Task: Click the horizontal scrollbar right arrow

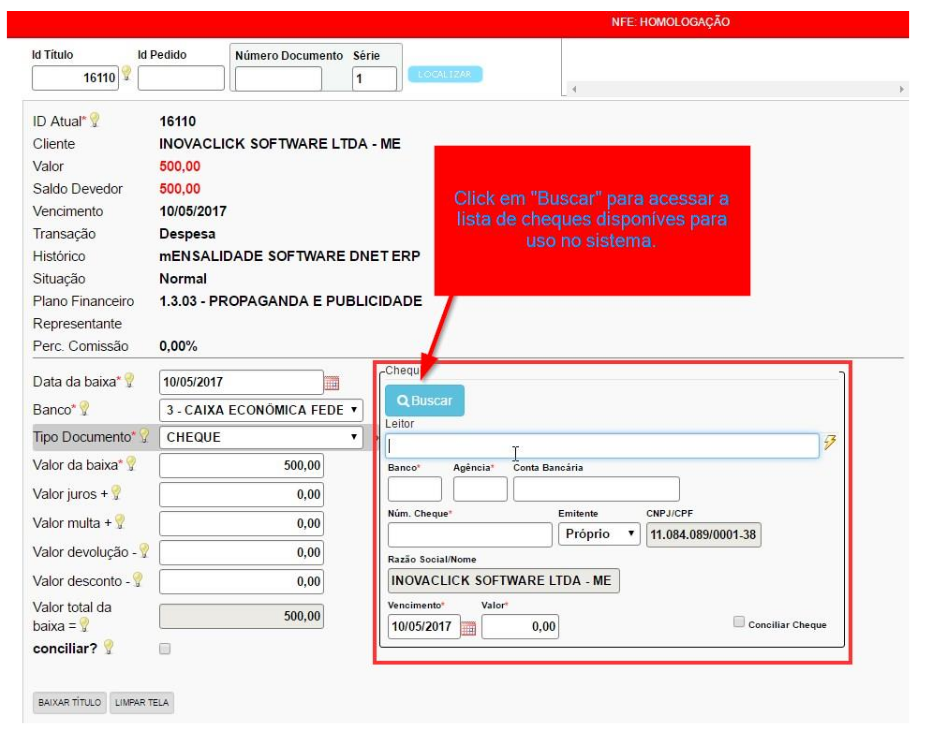Action: coord(901,89)
